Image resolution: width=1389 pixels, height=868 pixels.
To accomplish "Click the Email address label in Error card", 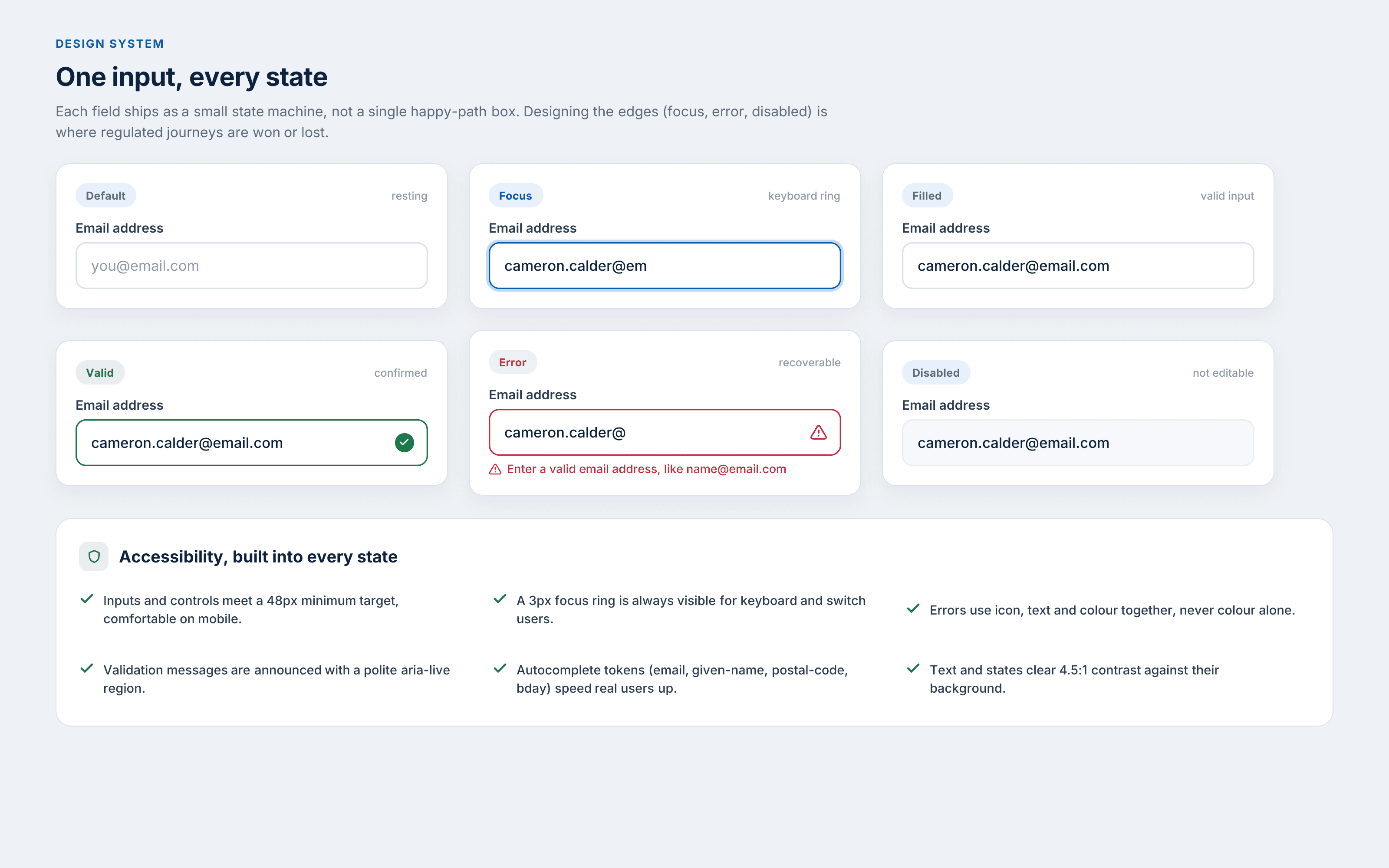I will [x=533, y=395].
